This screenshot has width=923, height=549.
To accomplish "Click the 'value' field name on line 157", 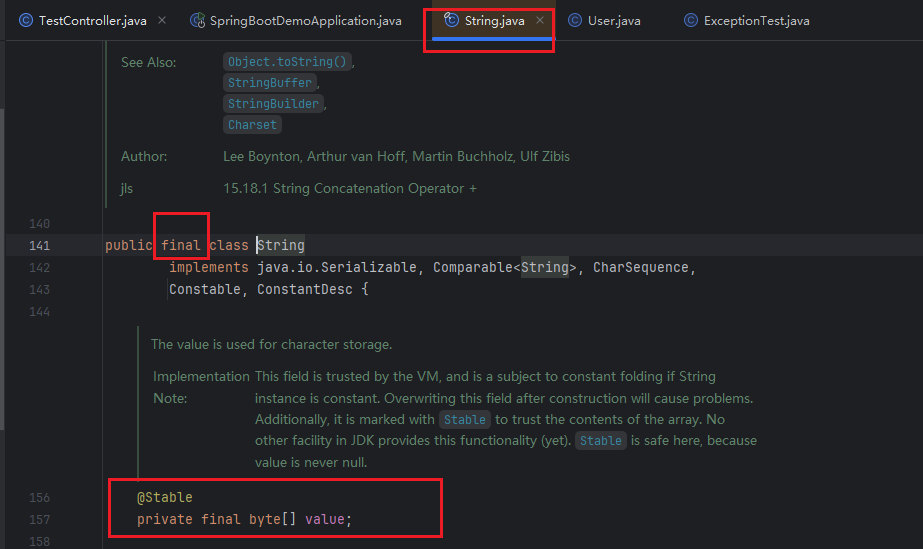I will [x=324, y=520].
